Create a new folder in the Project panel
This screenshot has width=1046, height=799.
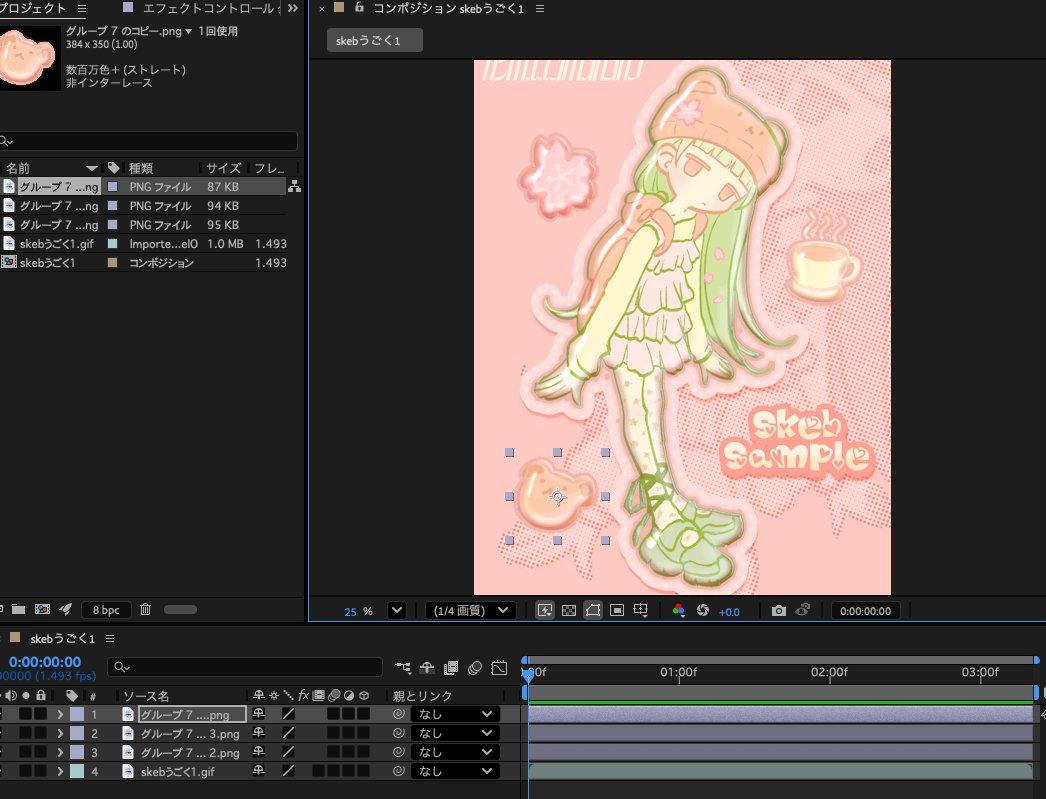[x=19, y=609]
